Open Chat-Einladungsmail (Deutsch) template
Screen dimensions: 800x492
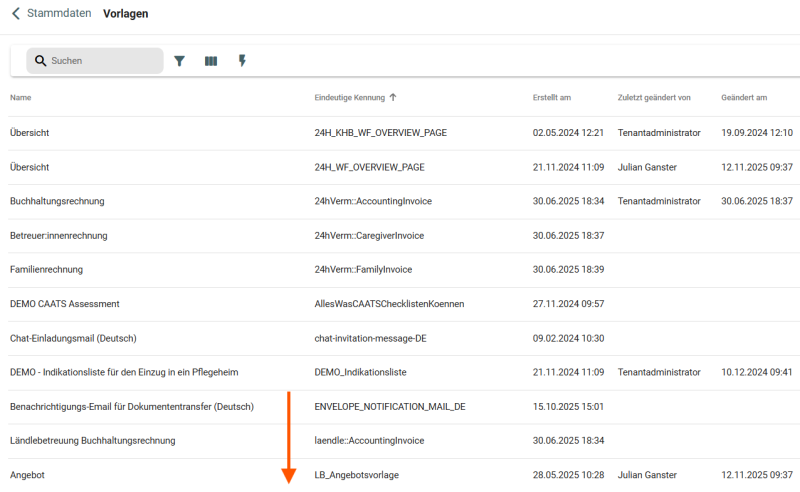pyautogui.click(x=73, y=338)
